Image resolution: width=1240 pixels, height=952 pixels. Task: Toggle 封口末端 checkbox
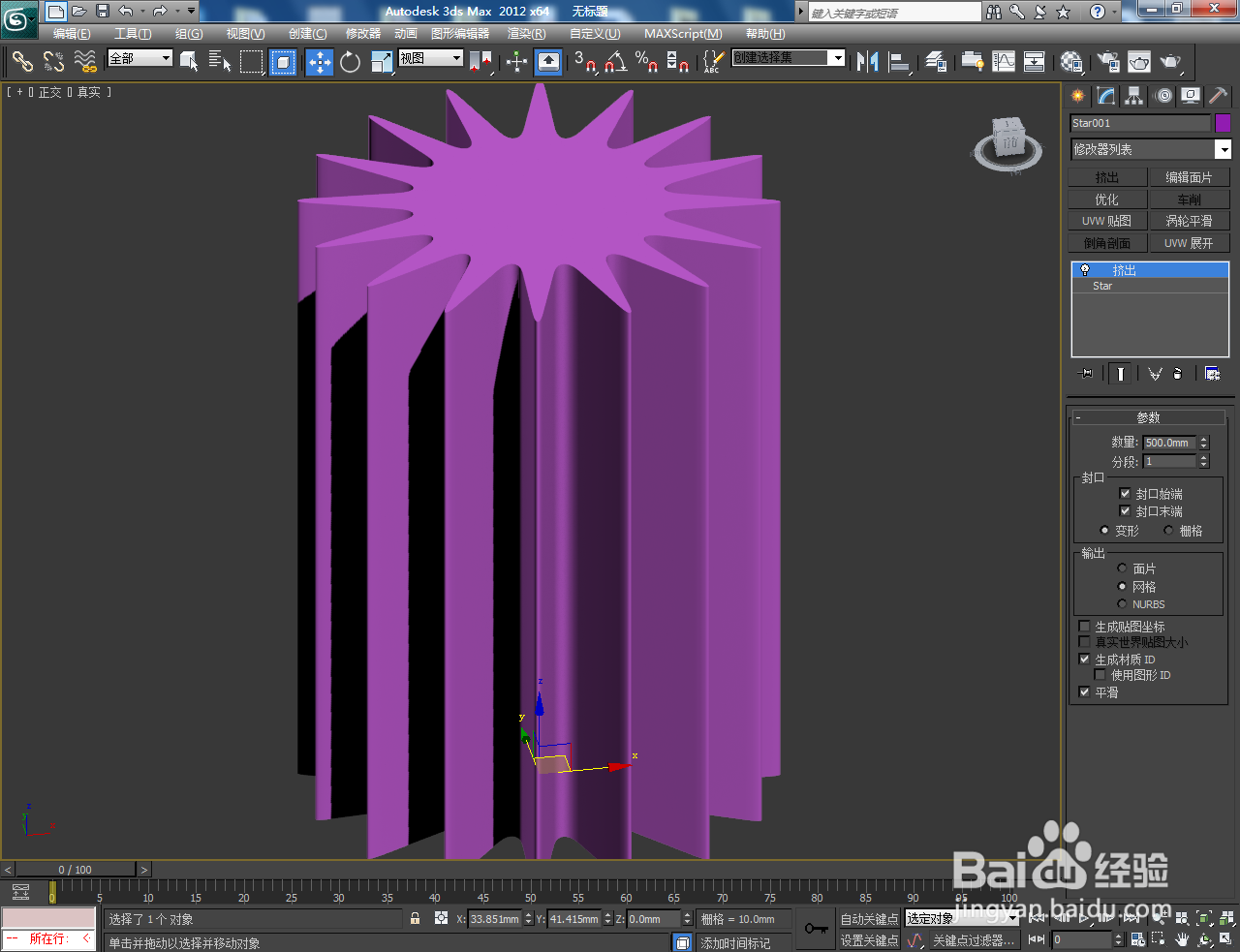1125,510
